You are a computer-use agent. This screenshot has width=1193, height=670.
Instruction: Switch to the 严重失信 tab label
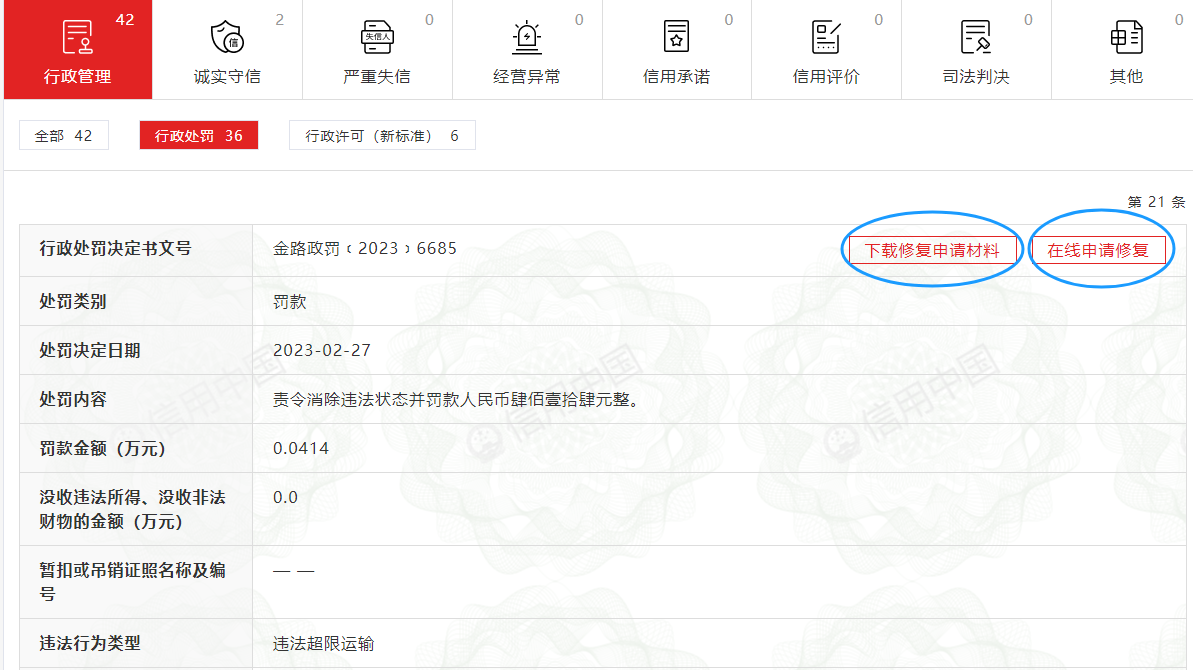(x=377, y=77)
